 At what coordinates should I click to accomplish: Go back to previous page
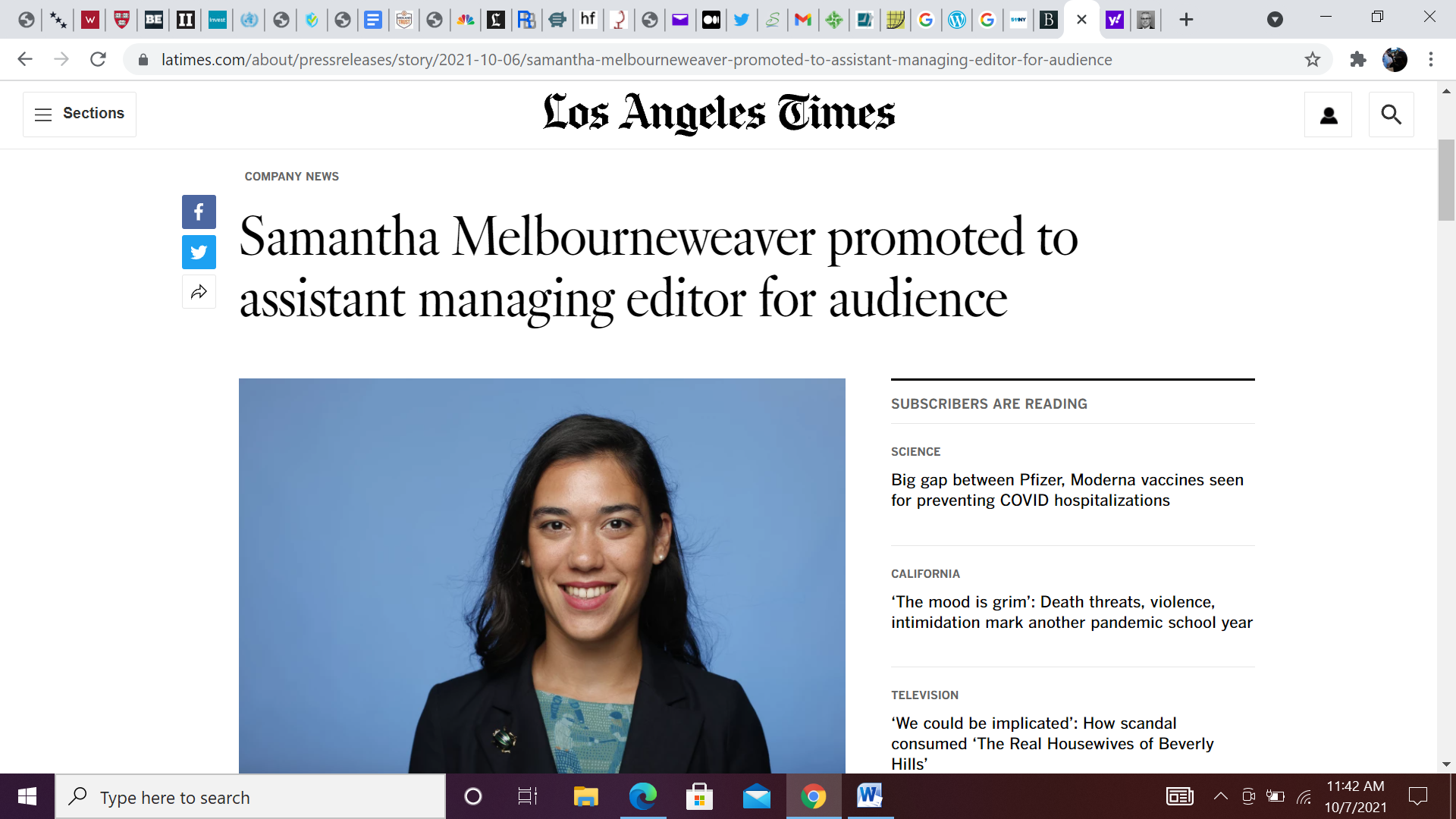point(25,59)
